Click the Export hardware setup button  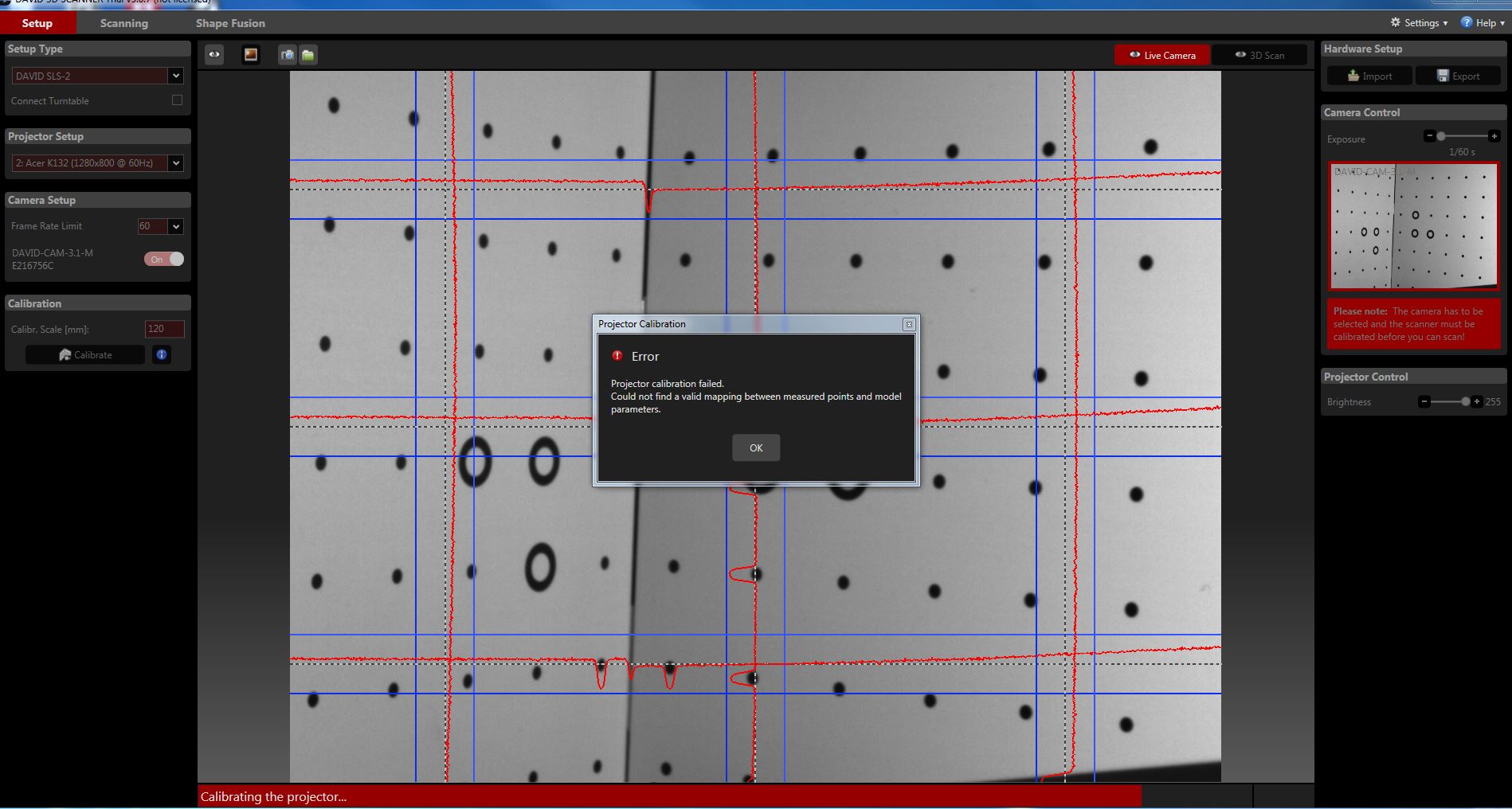coord(1458,76)
